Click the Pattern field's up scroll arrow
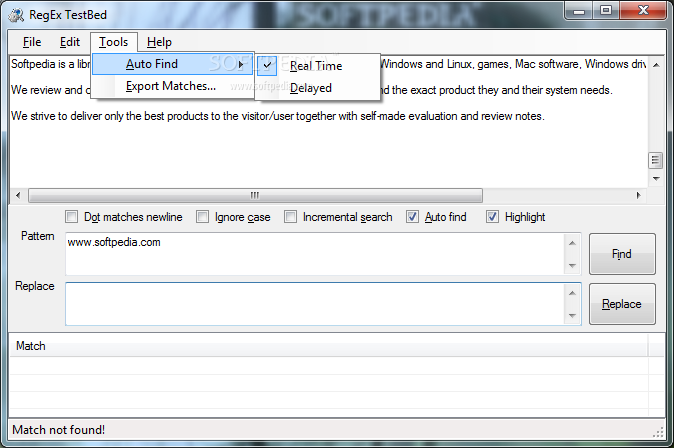674x448 pixels. pos(572,243)
